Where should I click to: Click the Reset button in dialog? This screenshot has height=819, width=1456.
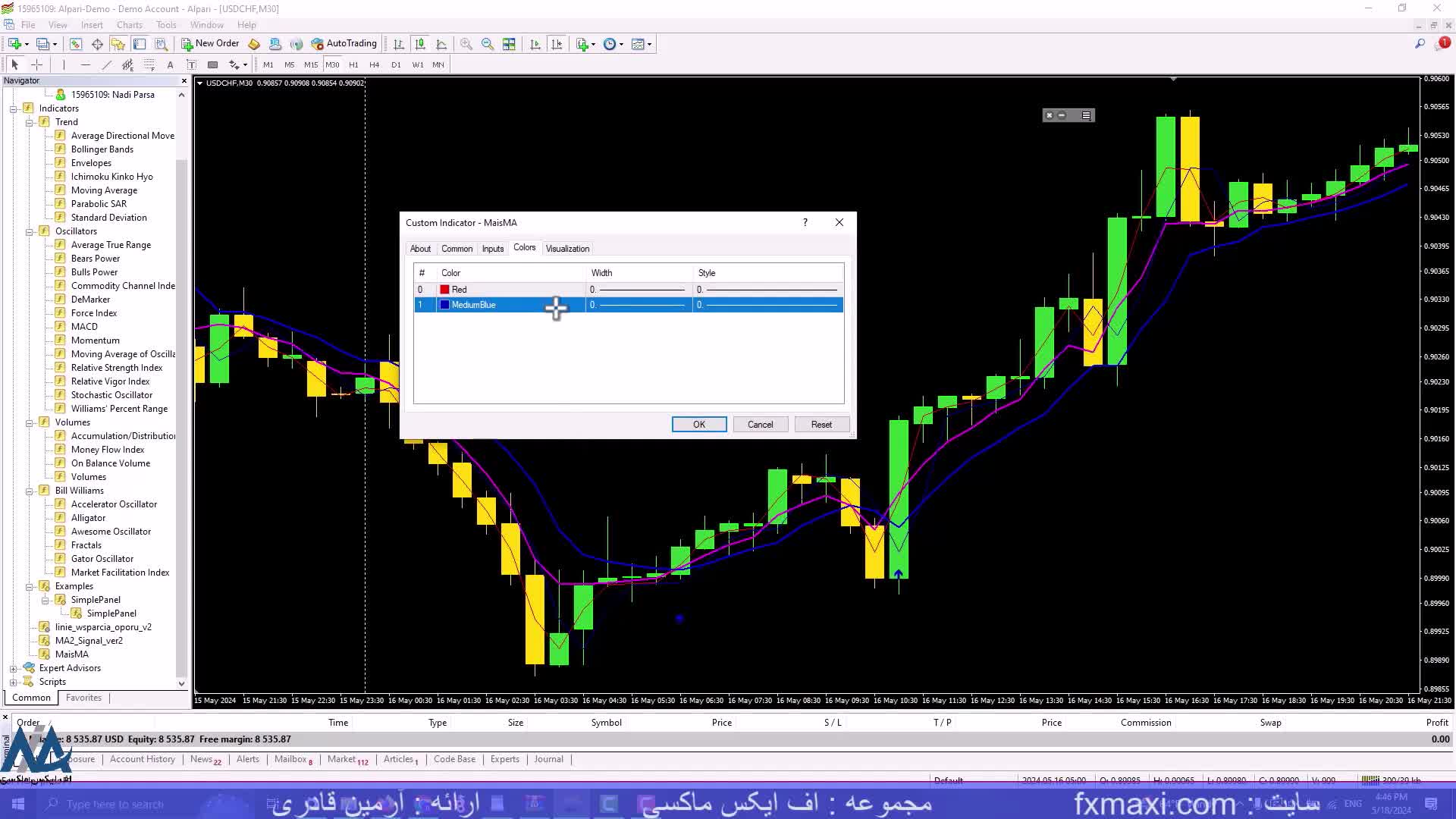(x=821, y=425)
